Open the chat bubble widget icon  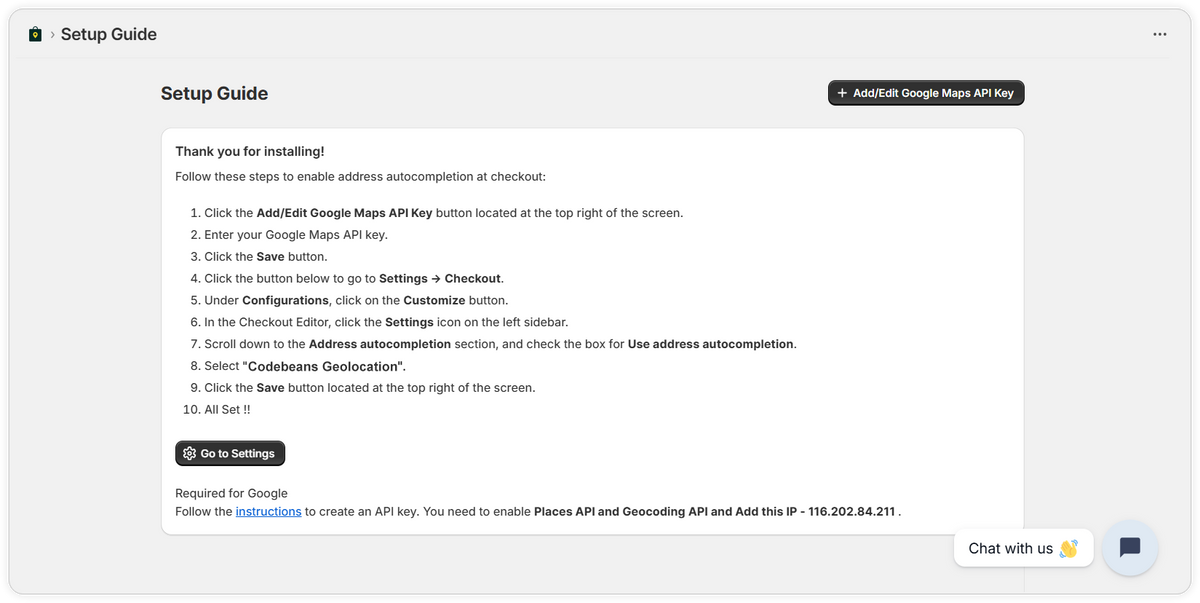tap(1130, 547)
